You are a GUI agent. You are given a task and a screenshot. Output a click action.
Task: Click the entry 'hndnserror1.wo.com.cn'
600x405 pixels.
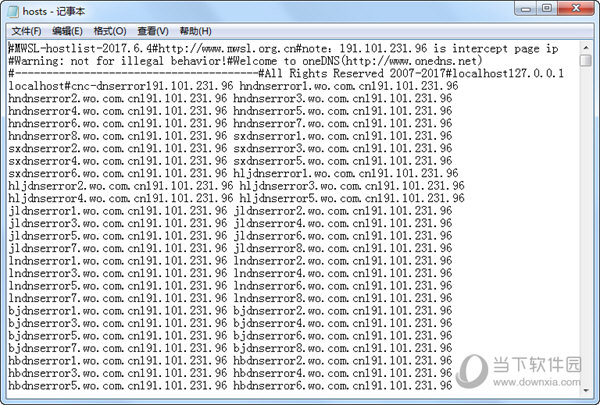point(305,86)
